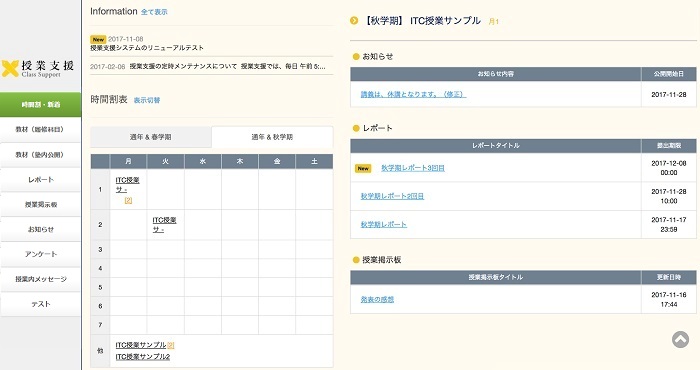The width and height of the screenshot is (700, 370).
Task: Click the scroll-to-top arrow icon
Action: point(680,339)
